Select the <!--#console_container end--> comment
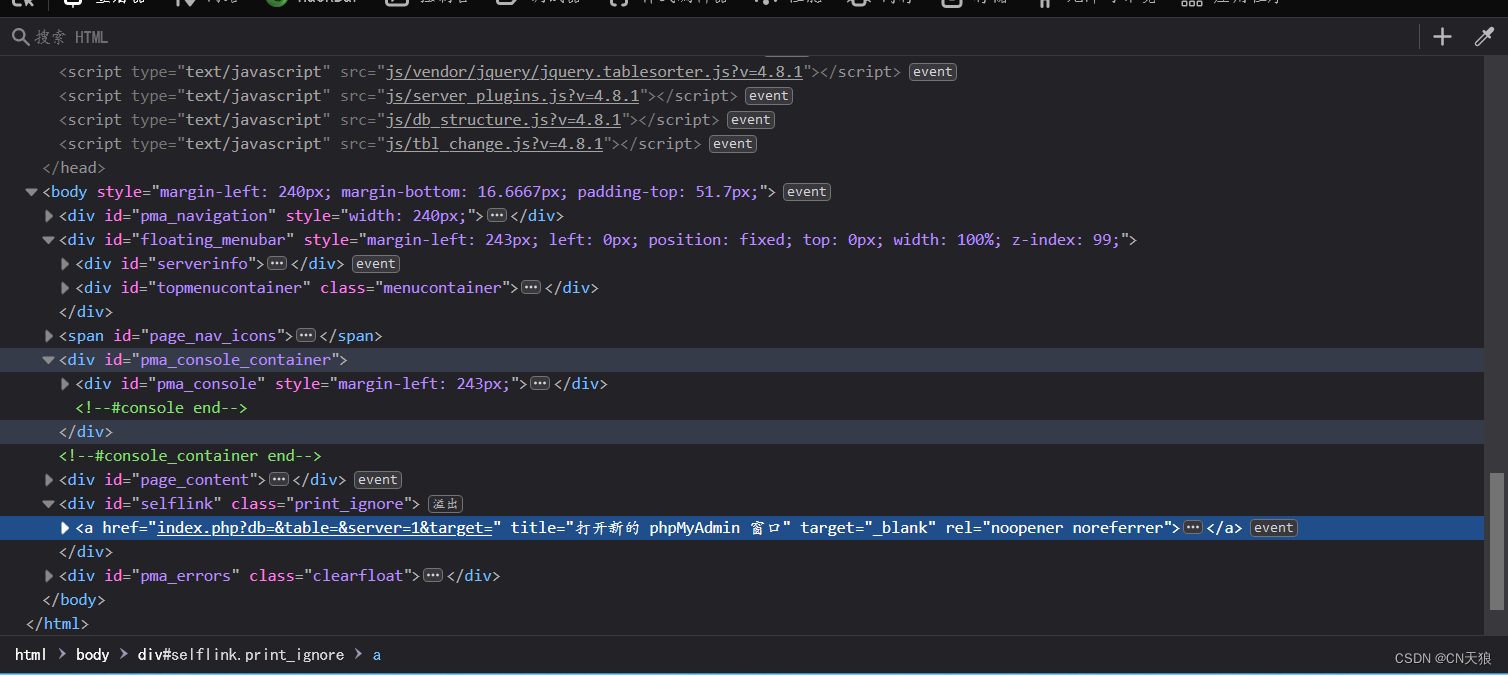 pos(190,456)
